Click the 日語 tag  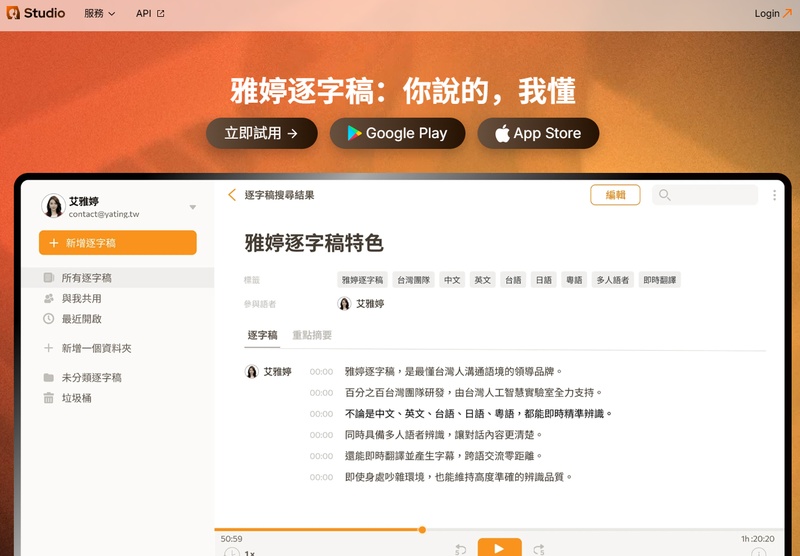coord(544,280)
